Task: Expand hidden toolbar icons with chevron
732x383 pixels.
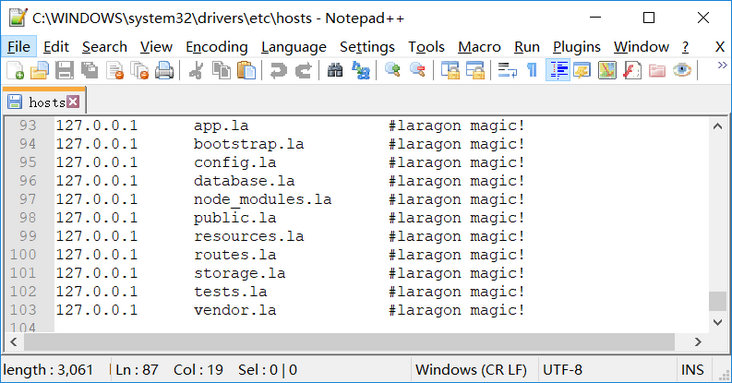Action: point(722,65)
